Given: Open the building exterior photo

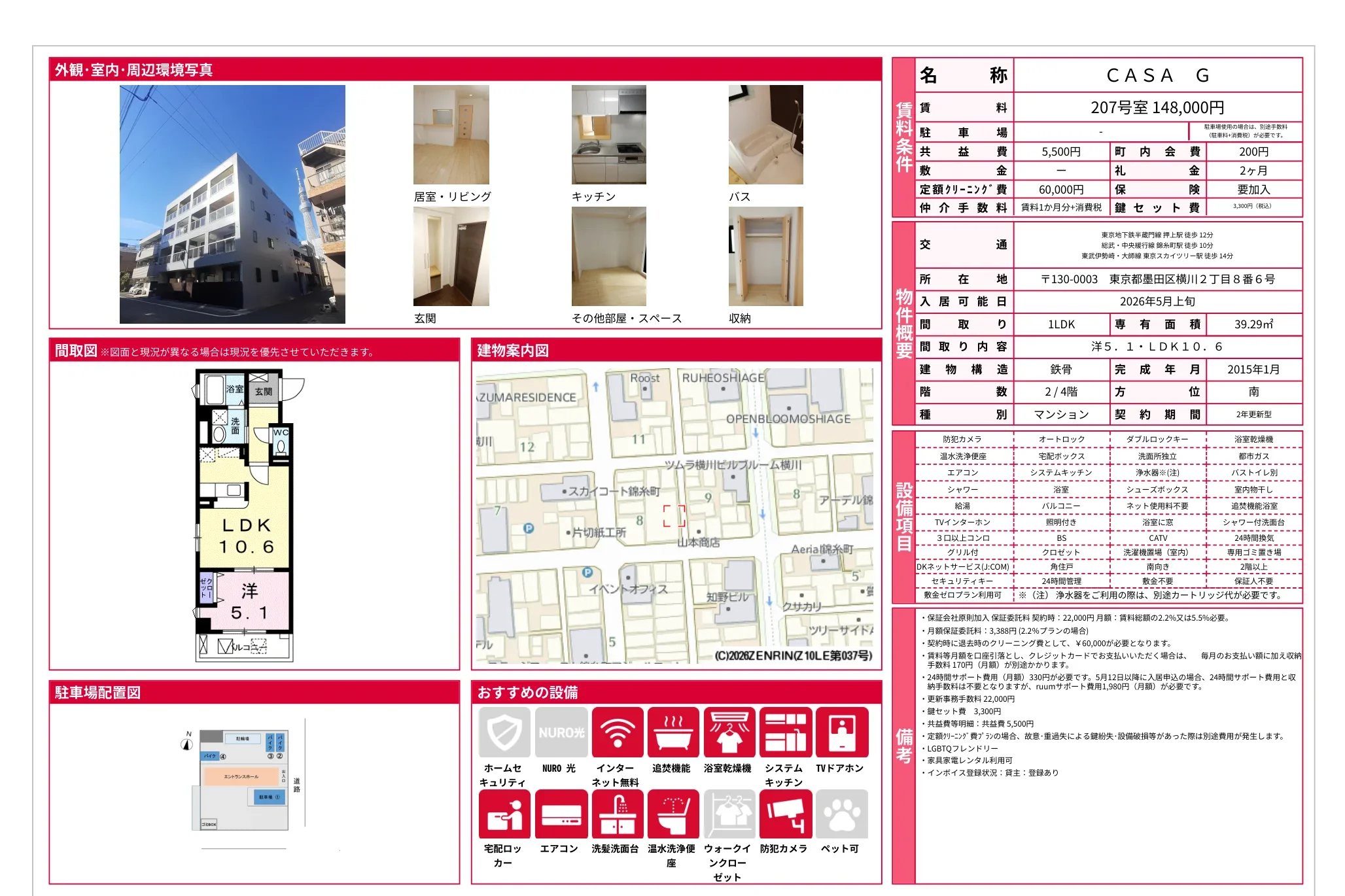Looking at the screenshot, I should click(x=232, y=204).
